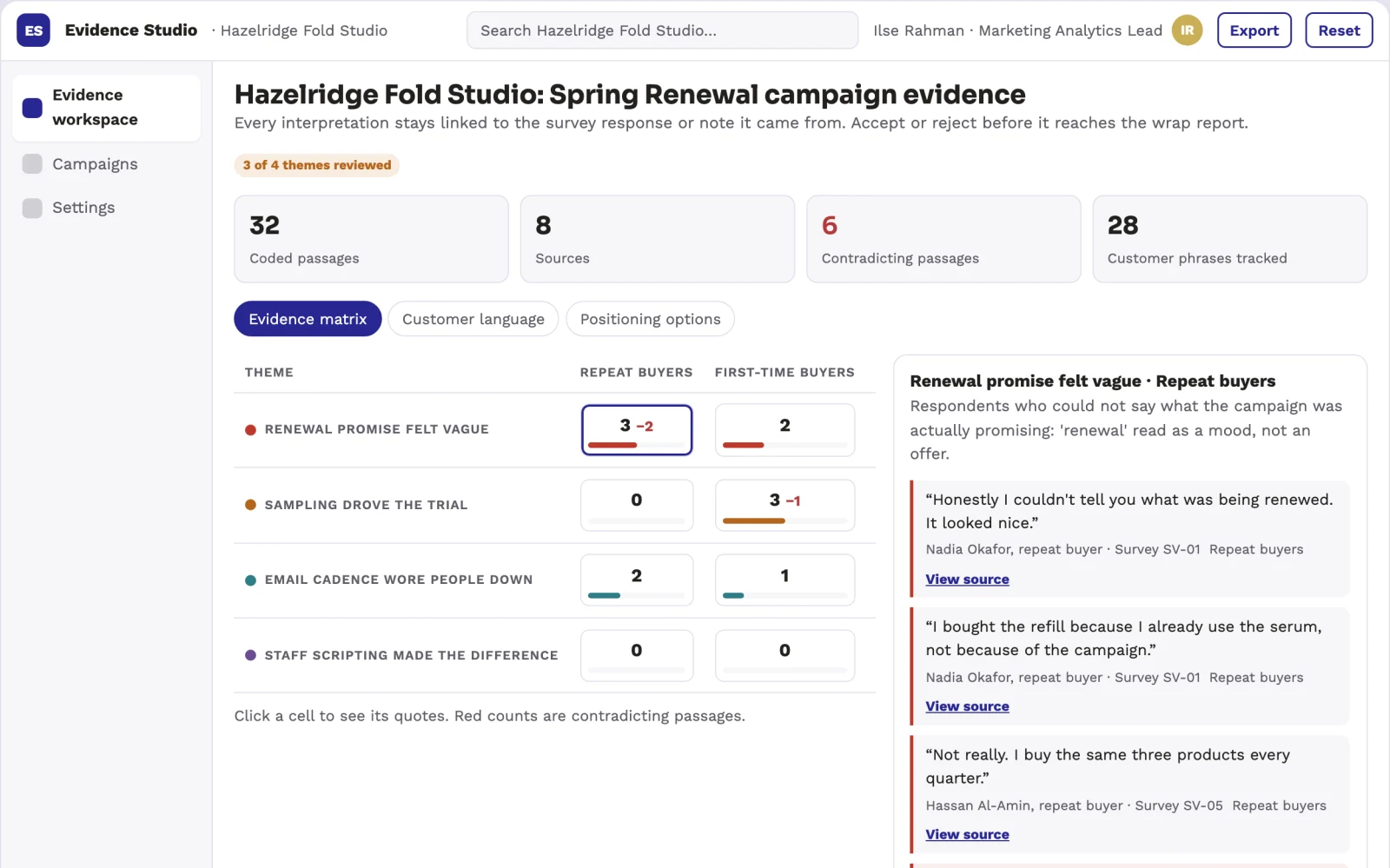Focus the Search Hazelridge Fold Studio field

point(662,30)
